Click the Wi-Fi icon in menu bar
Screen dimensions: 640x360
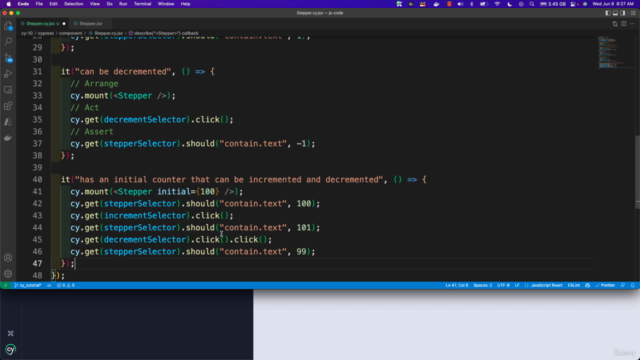[497, 4]
